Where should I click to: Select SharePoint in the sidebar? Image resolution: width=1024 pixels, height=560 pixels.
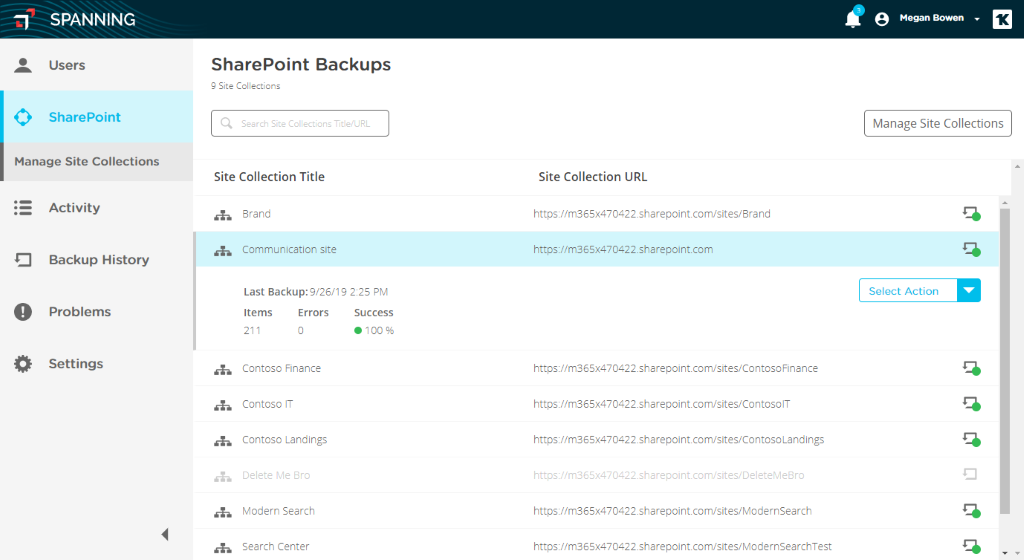tap(97, 117)
